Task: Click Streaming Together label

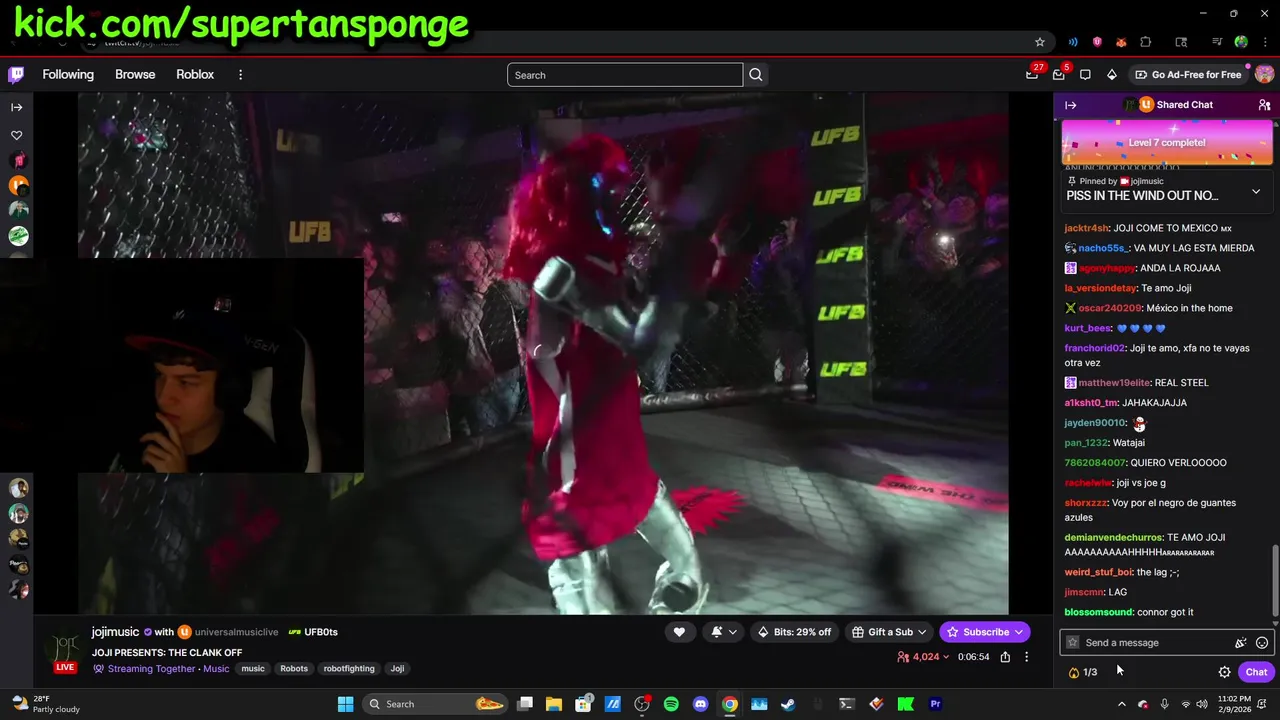Action: click(151, 669)
